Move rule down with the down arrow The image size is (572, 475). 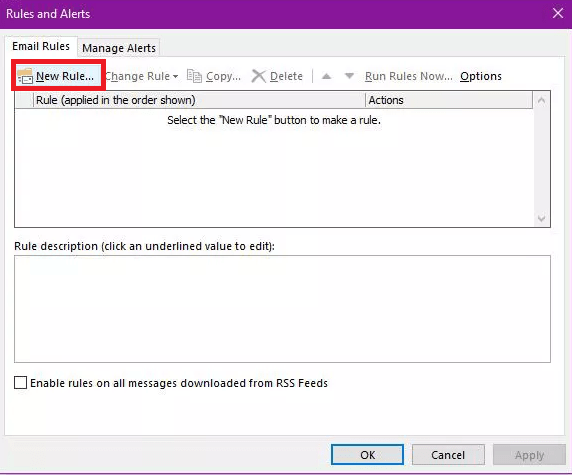pyautogui.click(x=349, y=76)
